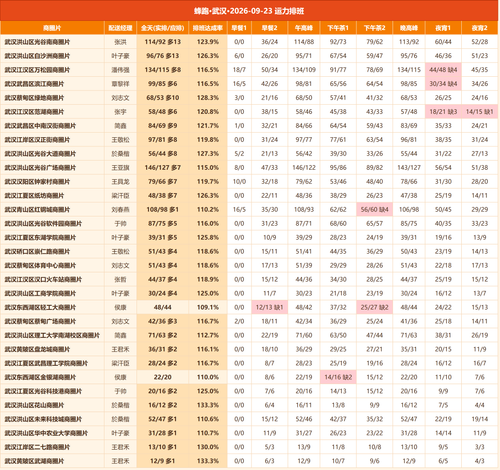Select row 武汉洪山区光谷广场商圈片

click(249, 168)
